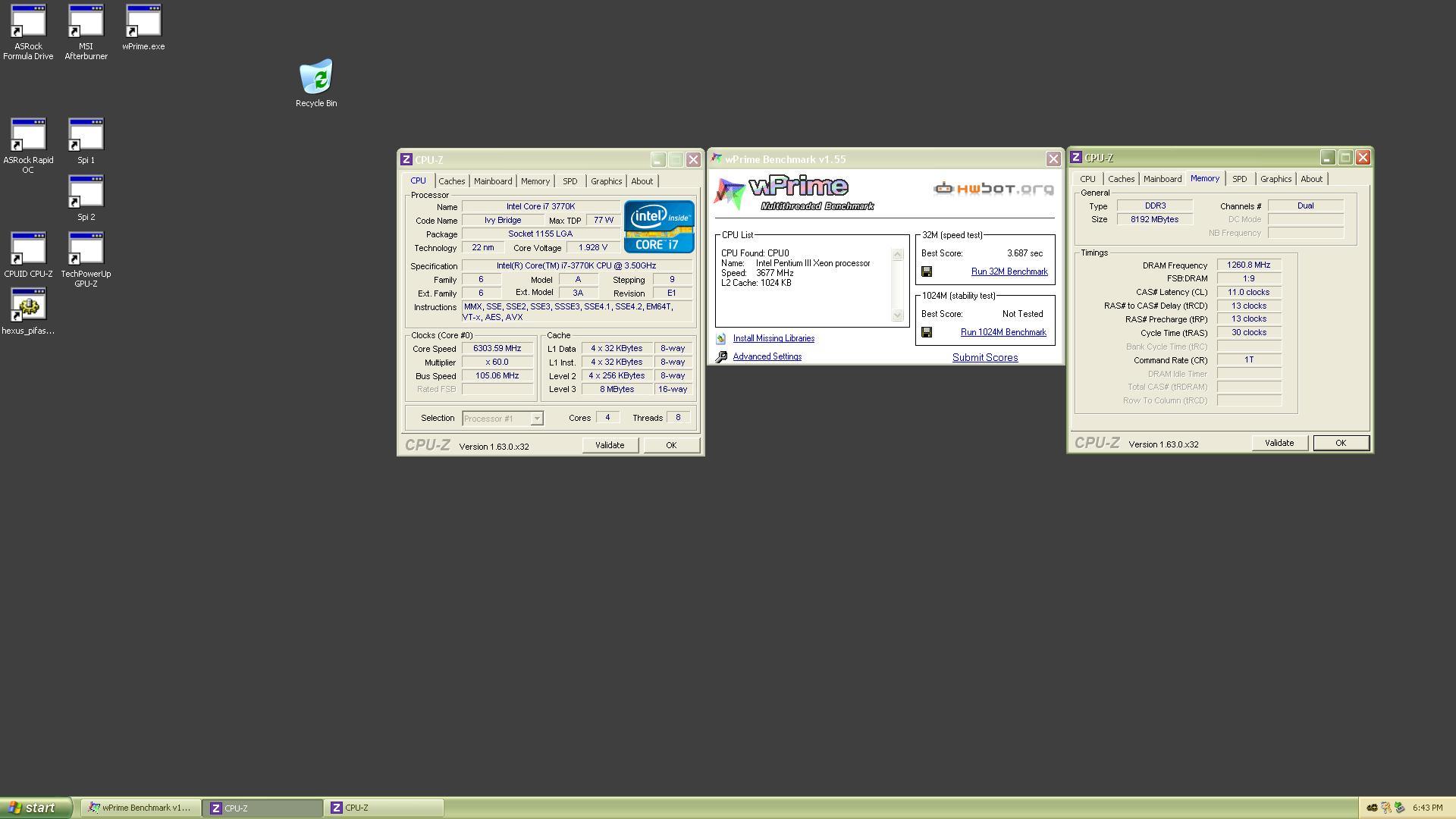1456x819 pixels.
Task: Click the save icon under 32M speed test
Action: pyautogui.click(x=927, y=271)
